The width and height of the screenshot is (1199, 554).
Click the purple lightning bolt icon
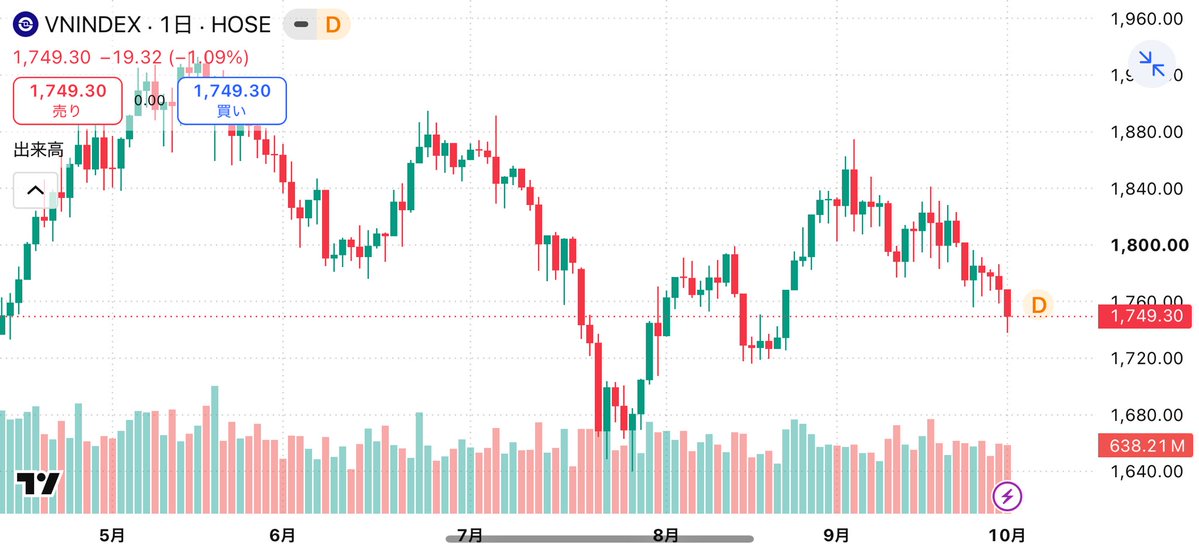tap(1007, 497)
